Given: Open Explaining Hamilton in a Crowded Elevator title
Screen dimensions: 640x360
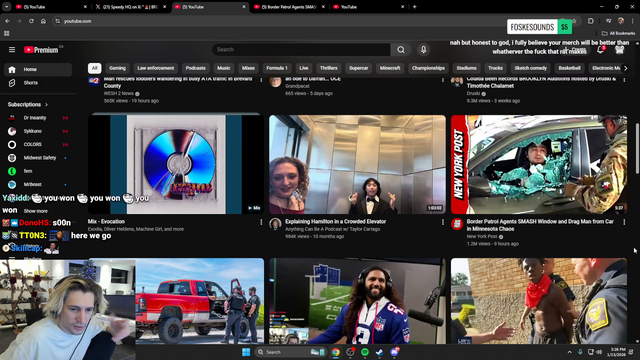Looking at the screenshot, I should coord(336,222).
